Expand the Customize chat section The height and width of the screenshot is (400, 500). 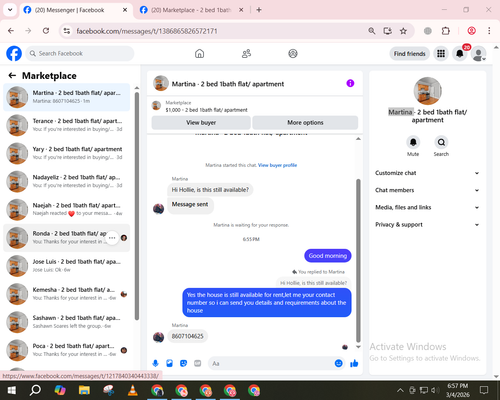pyautogui.click(x=427, y=173)
